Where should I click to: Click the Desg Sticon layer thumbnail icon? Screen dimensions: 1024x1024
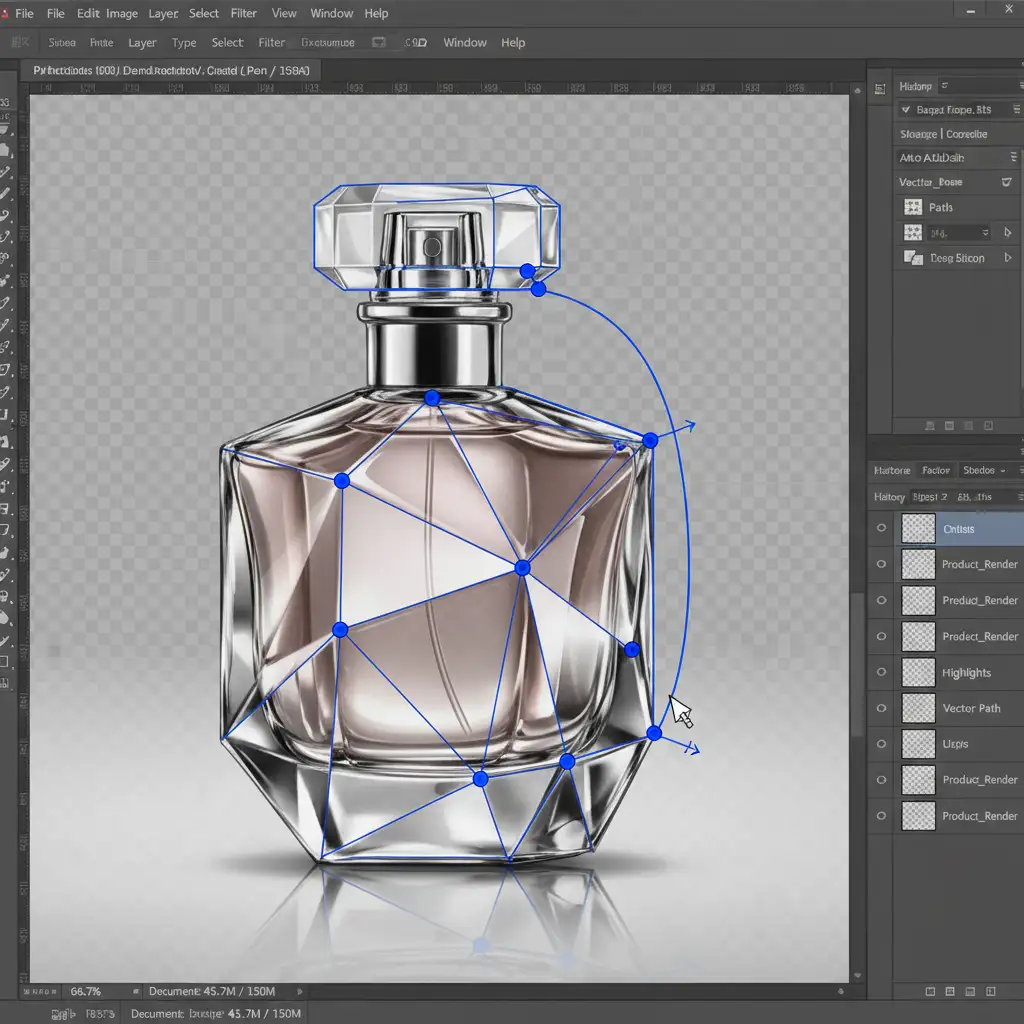(x=912, y=258)
